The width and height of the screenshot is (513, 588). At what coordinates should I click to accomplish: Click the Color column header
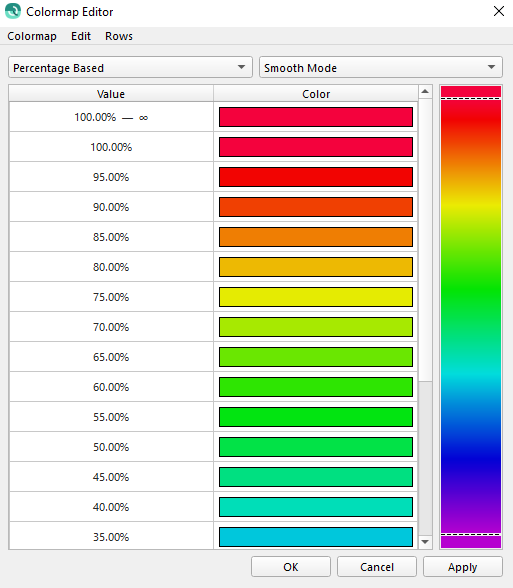(316, 94)
